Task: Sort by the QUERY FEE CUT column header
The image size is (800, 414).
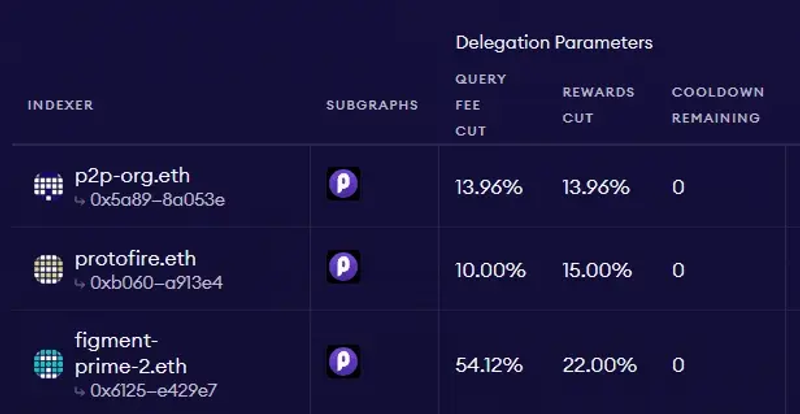Action: pos(481,105)
